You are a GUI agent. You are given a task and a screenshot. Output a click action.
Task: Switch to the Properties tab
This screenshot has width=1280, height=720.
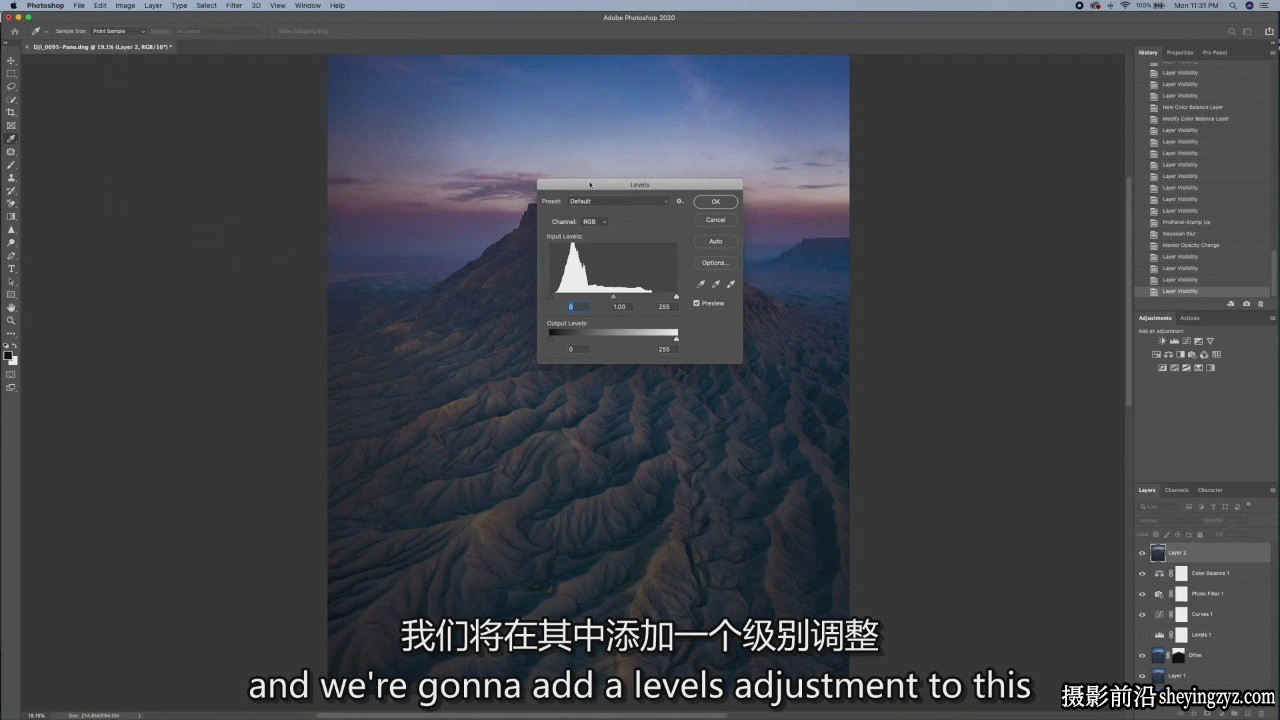coord(1180,52)
